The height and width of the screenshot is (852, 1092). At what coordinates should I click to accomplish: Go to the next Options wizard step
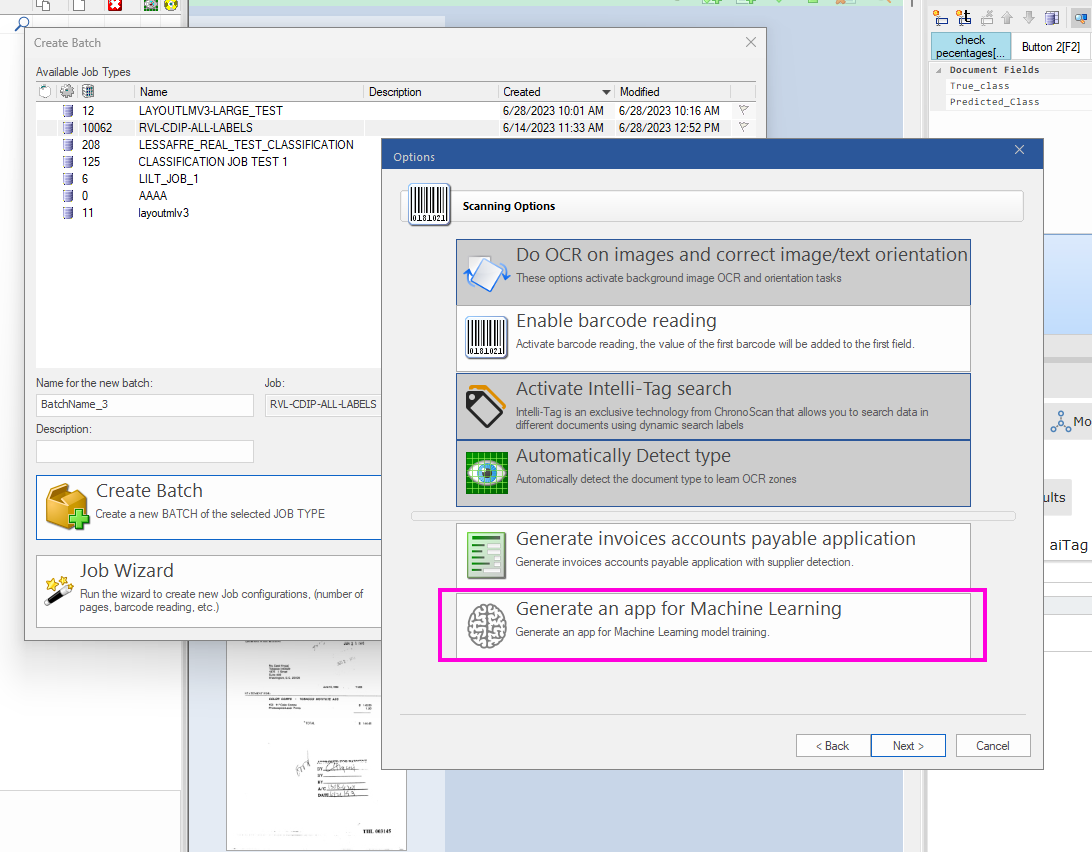pyautogui.click(x=908, y=745)
